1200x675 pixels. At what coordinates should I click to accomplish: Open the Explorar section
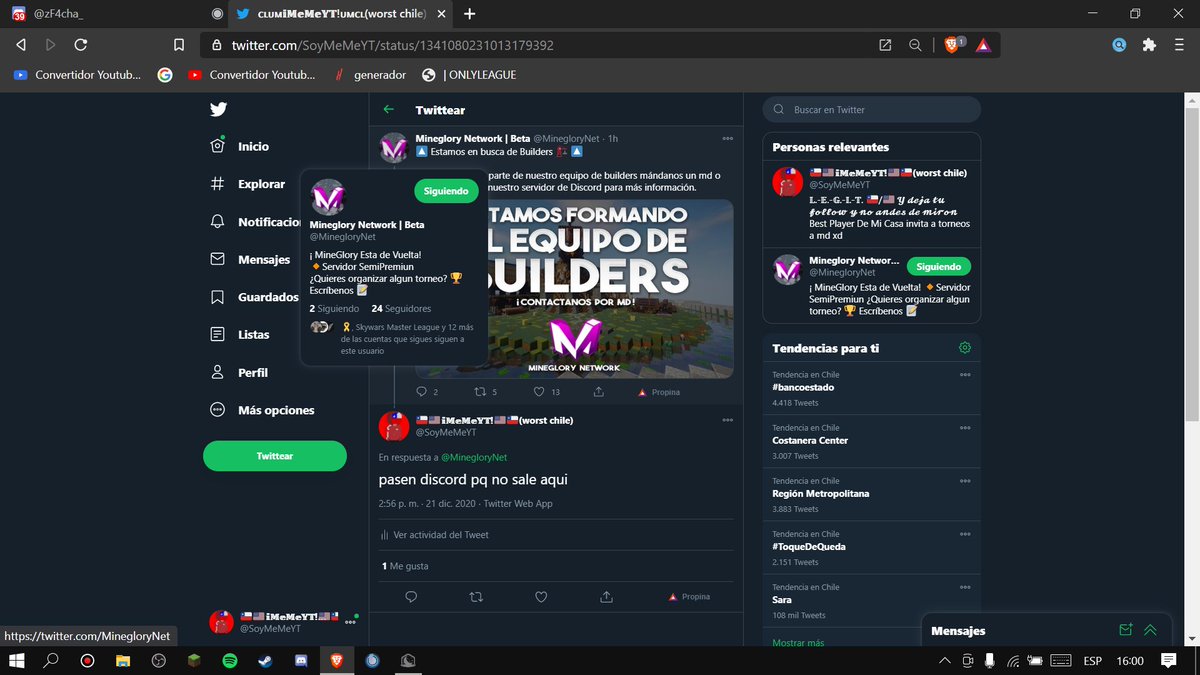[x=248, y=184]
